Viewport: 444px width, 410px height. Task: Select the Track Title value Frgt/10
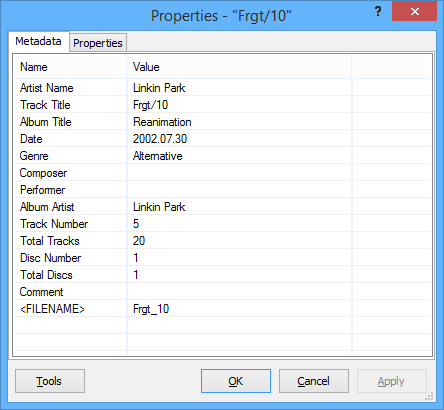point(150,105)
